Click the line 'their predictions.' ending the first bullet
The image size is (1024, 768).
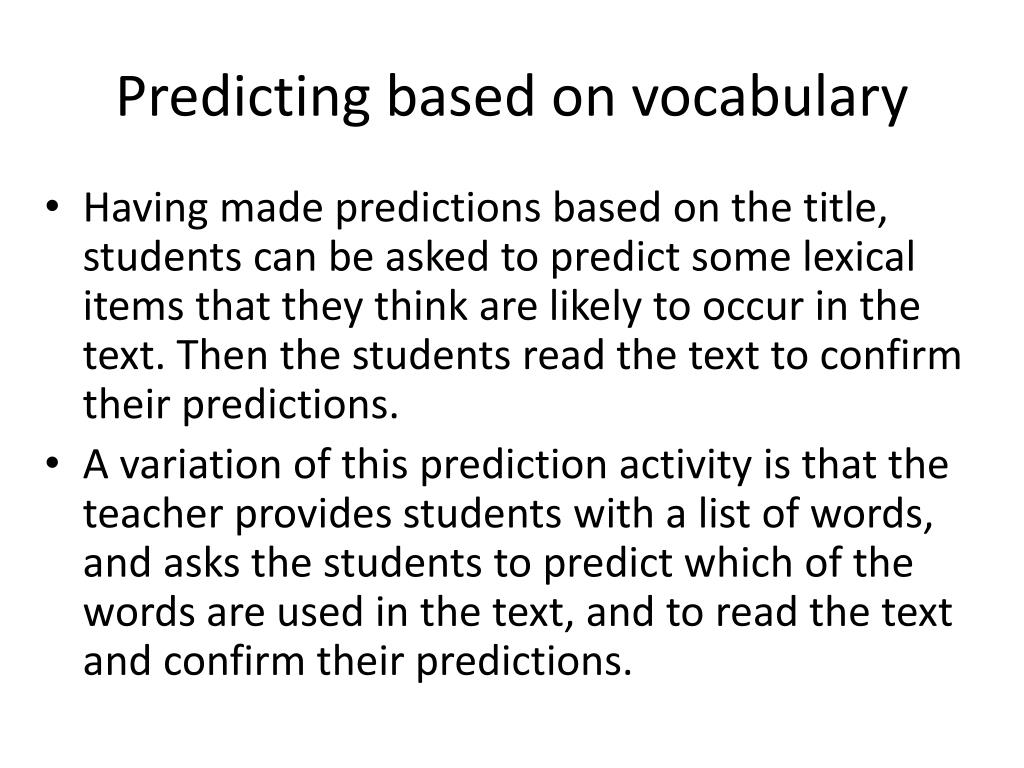coord(240,406)
